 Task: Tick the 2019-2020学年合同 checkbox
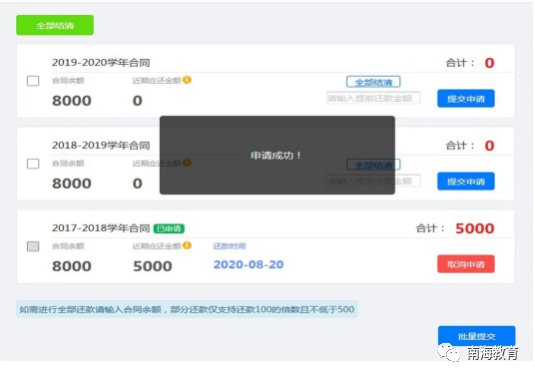pyautogui.click(x=33, y=81)
